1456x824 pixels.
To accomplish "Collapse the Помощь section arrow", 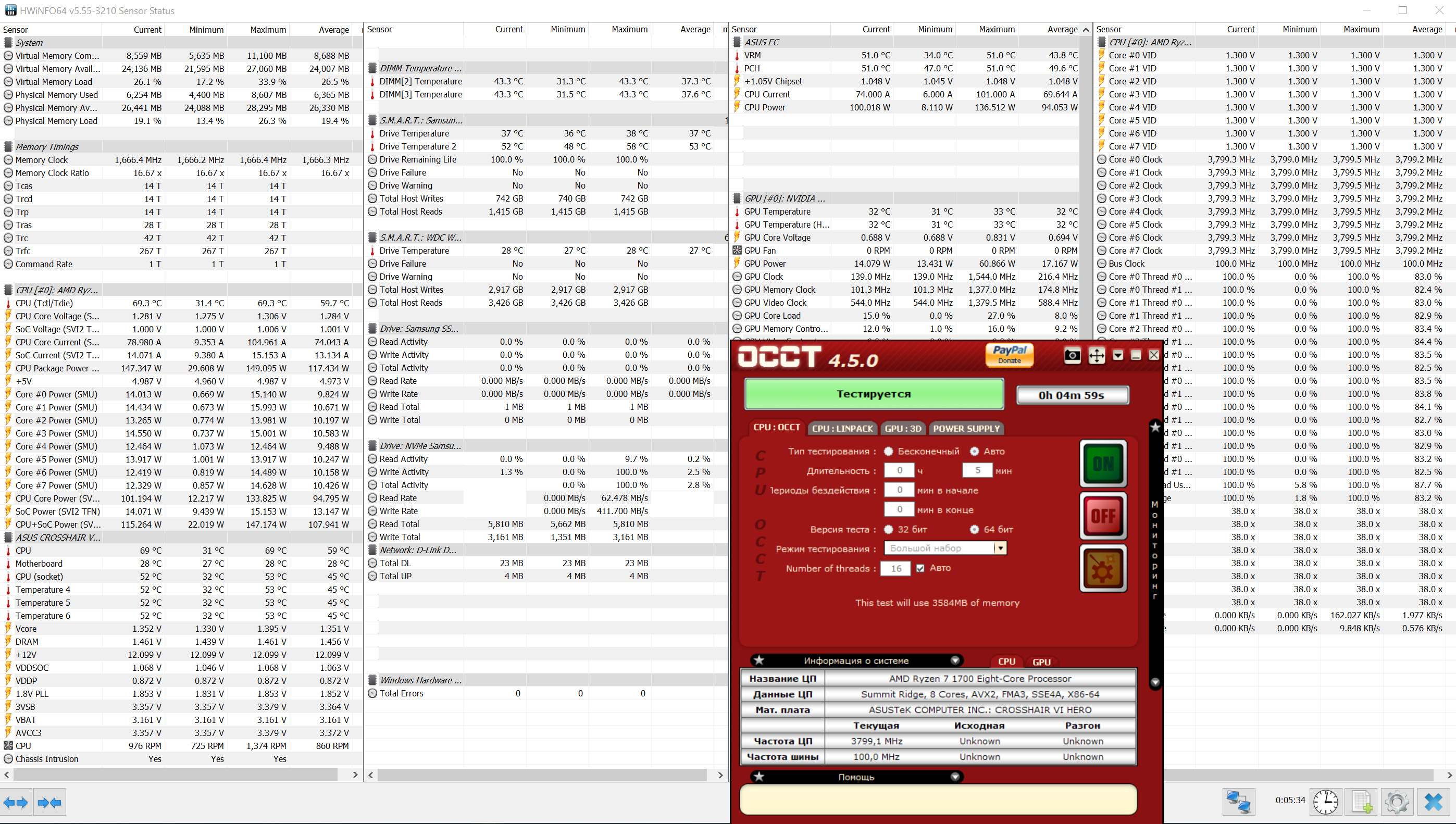I will [x=955, y=777].
